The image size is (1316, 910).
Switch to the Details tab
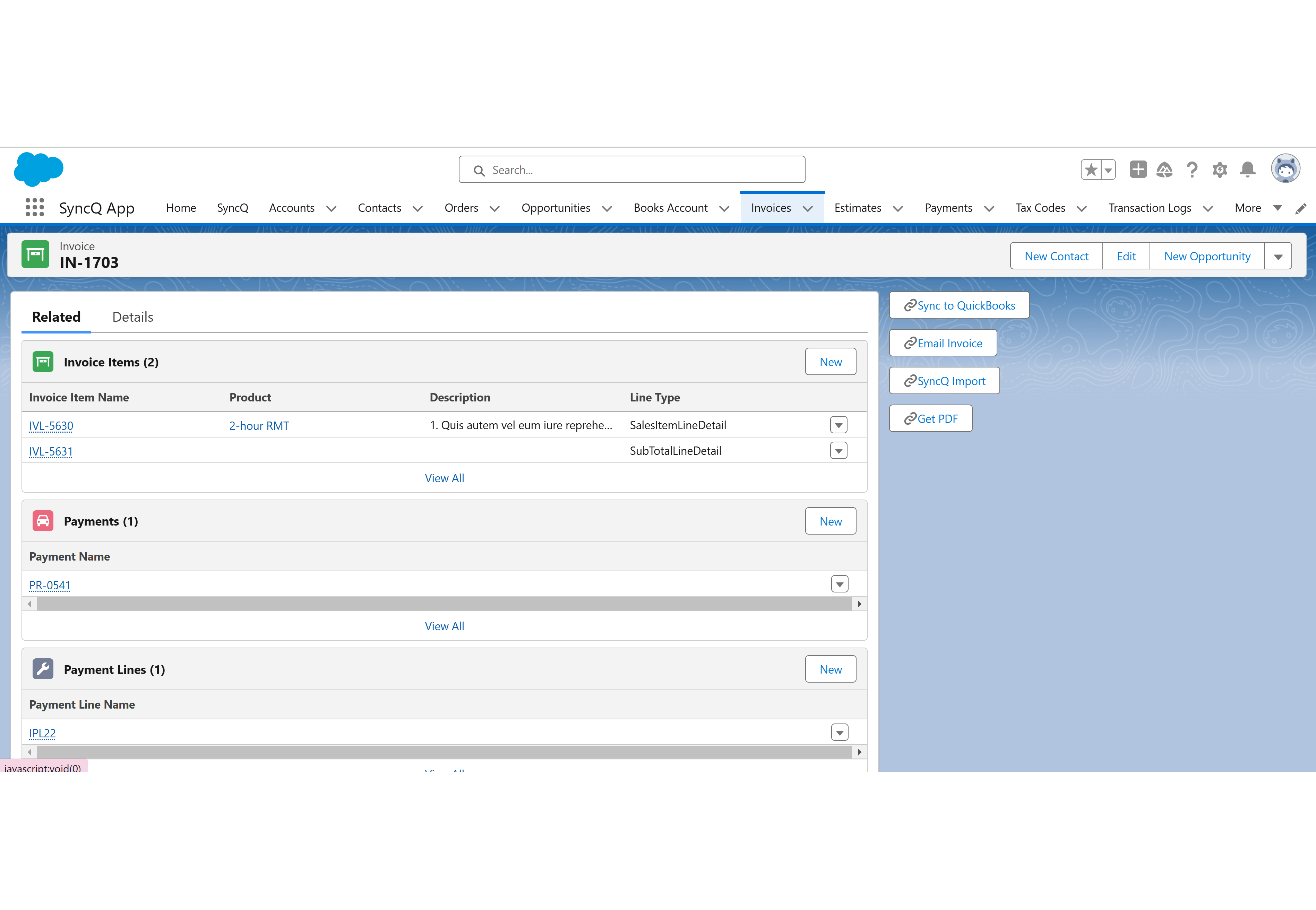coord(133,317)
